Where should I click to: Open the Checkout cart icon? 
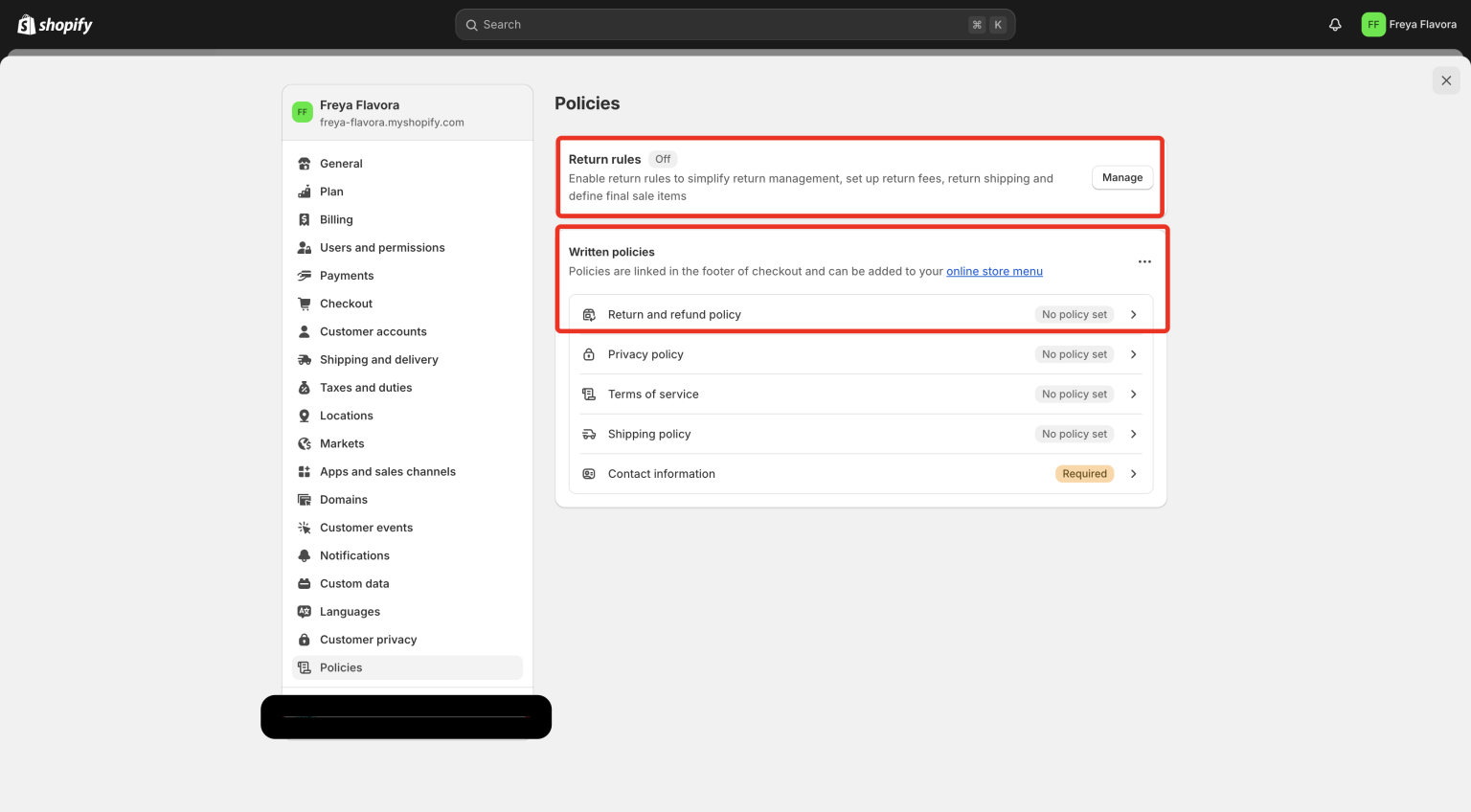(304, 304)
